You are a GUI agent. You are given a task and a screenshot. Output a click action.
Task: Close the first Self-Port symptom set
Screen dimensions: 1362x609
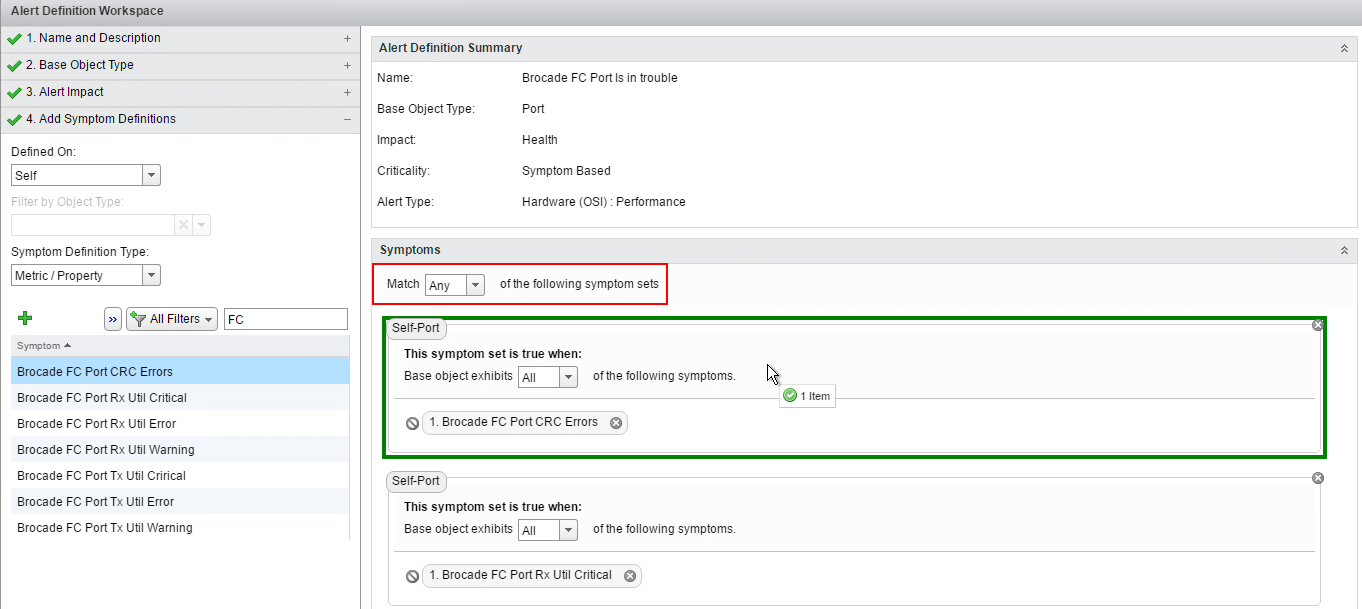[1317, 325]
